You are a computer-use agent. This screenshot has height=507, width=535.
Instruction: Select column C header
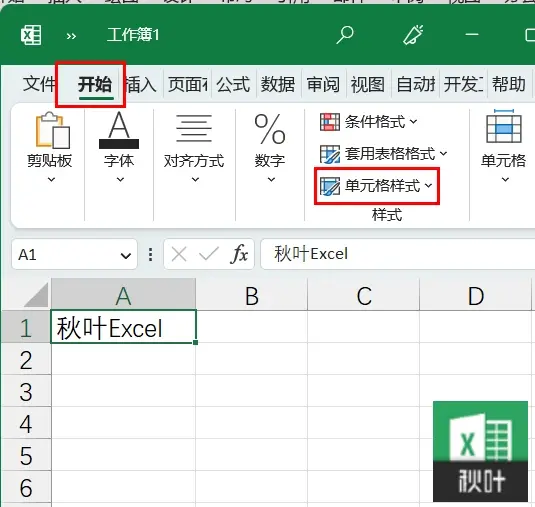364,295
